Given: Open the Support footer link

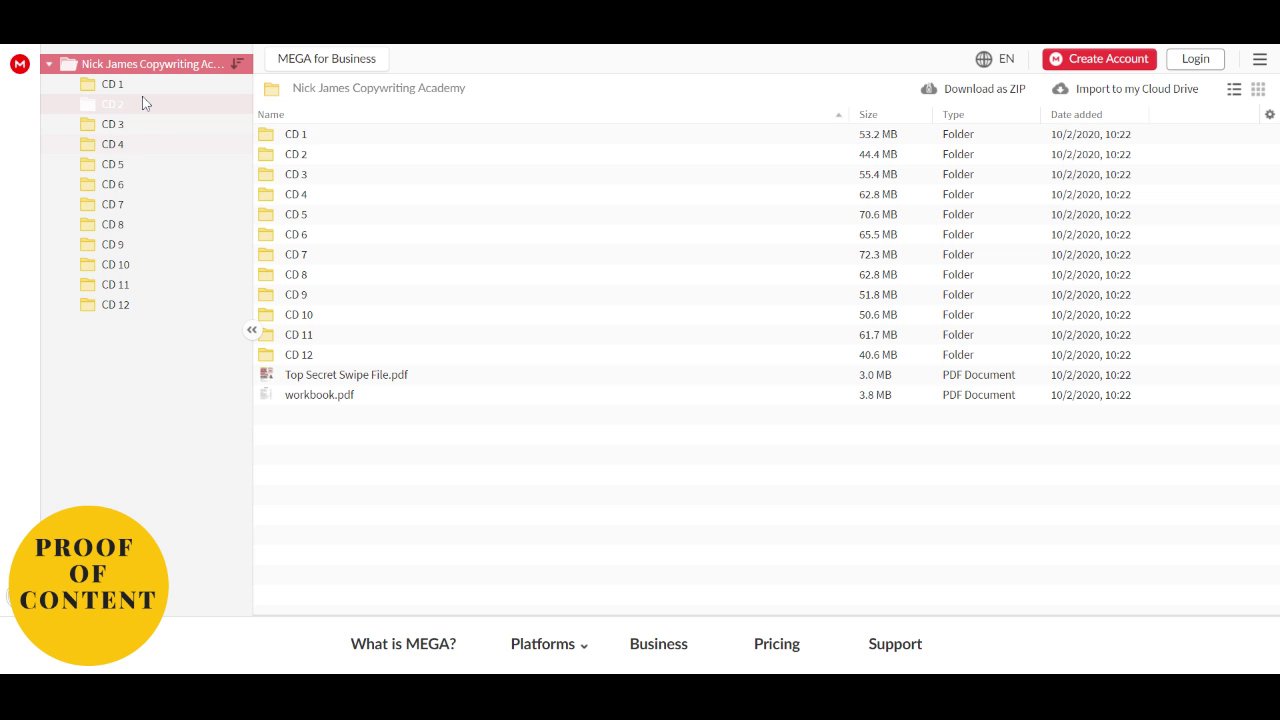Looking at the screenshot, I should point(895,644).
